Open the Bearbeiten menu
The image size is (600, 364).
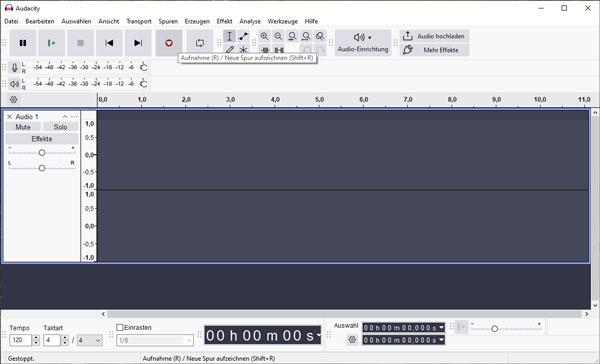(x=40, y=21)
